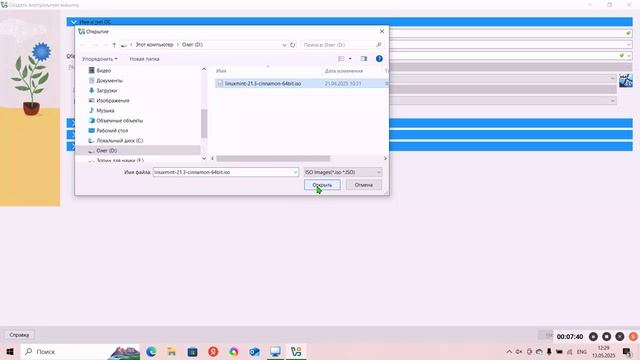Click the Новая папка button
This screenshot has height=360, width=640.
coord(144,59)
